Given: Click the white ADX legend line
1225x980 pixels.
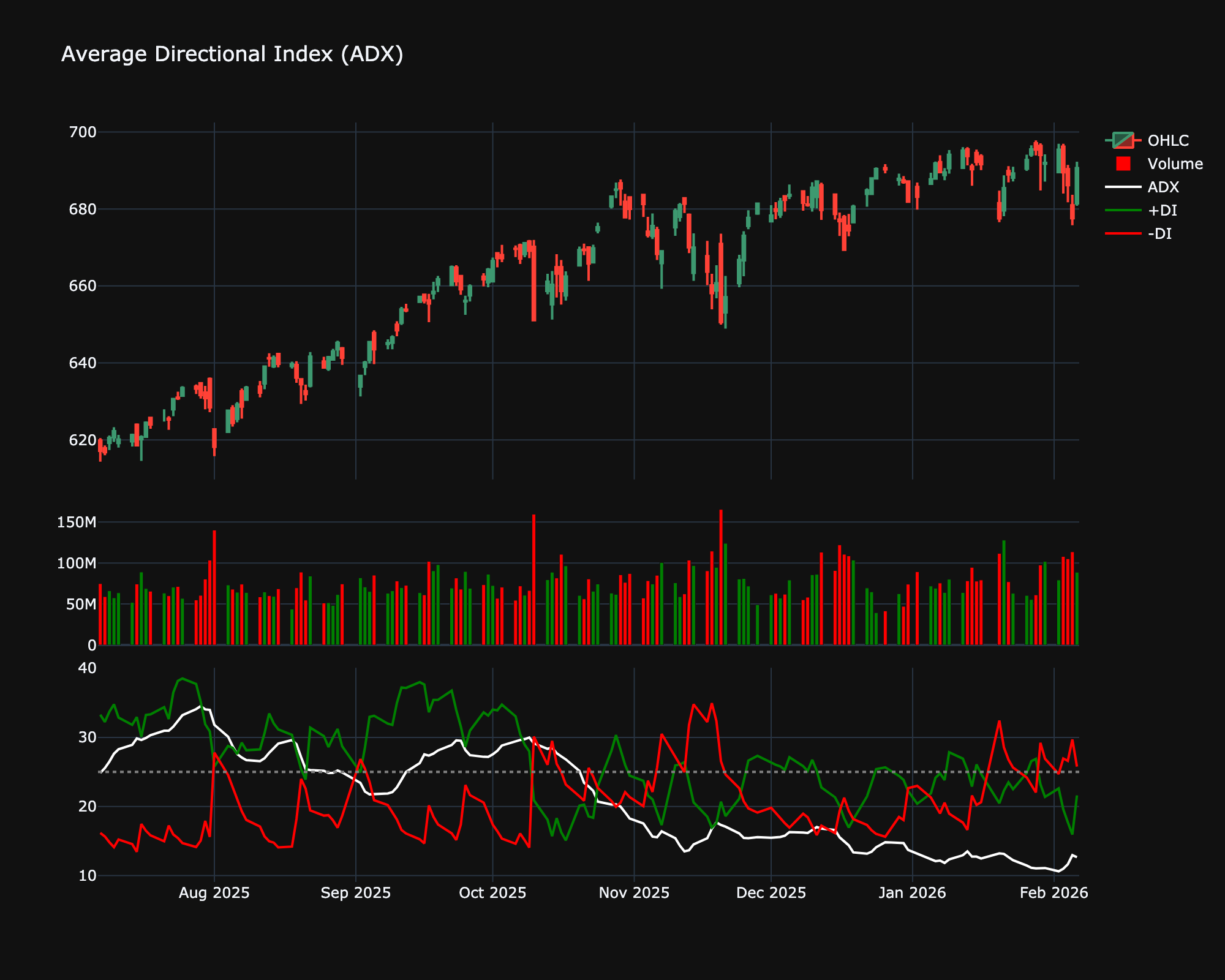Looking at the screenshot, I should pyautogui.click(x=1123, y=187).
